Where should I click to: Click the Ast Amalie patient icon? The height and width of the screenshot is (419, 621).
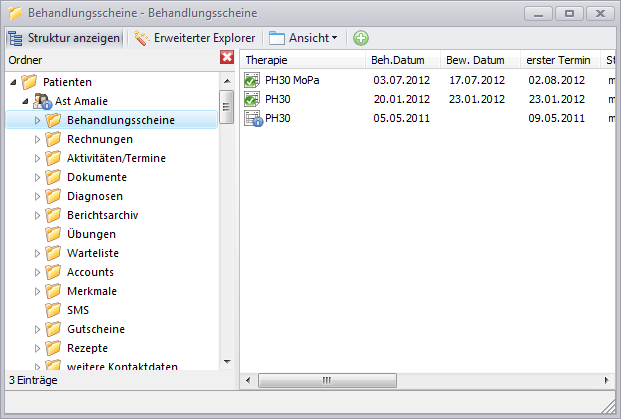(x=42, y=101)
